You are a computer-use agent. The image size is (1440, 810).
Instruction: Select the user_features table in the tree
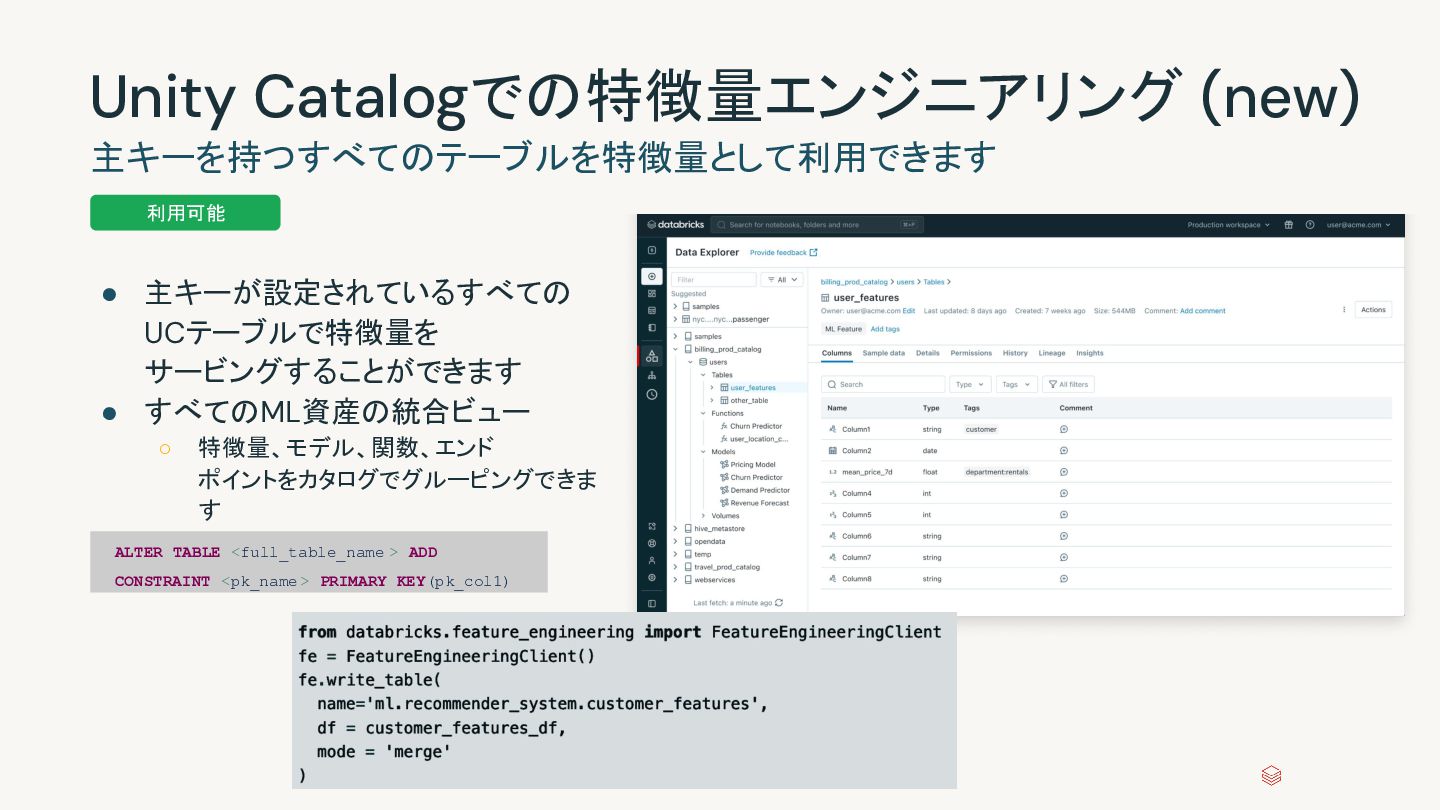pyautogui.click(x=753, y=388)
